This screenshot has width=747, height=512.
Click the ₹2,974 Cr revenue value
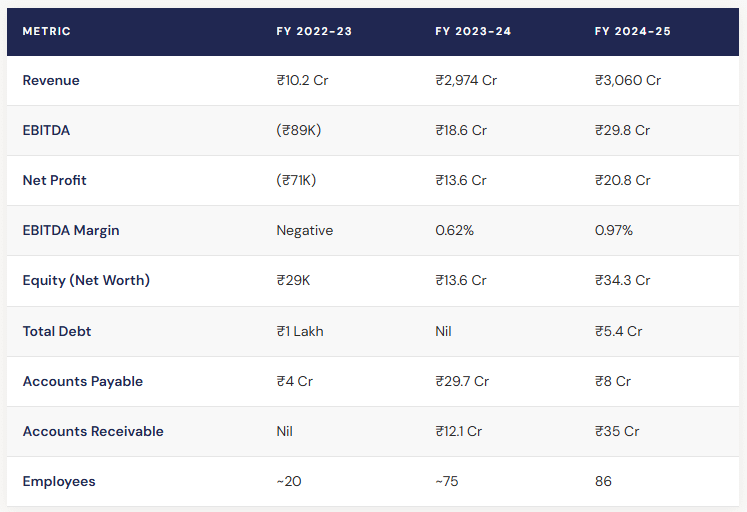tap(466, 80)
